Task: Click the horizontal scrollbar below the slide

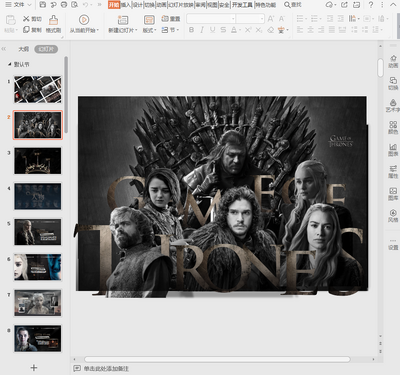Action: (x=217, y=359)
